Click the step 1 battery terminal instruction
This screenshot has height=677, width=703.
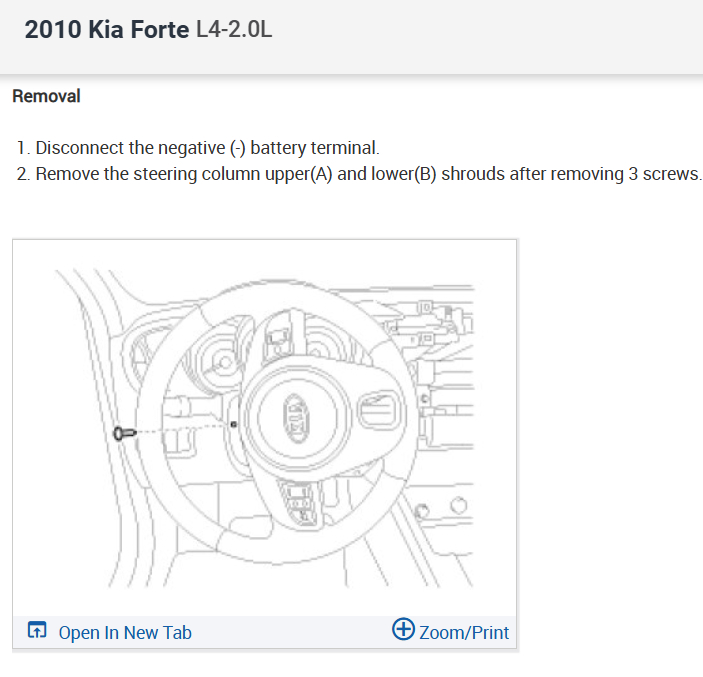[x=198, y=148]
